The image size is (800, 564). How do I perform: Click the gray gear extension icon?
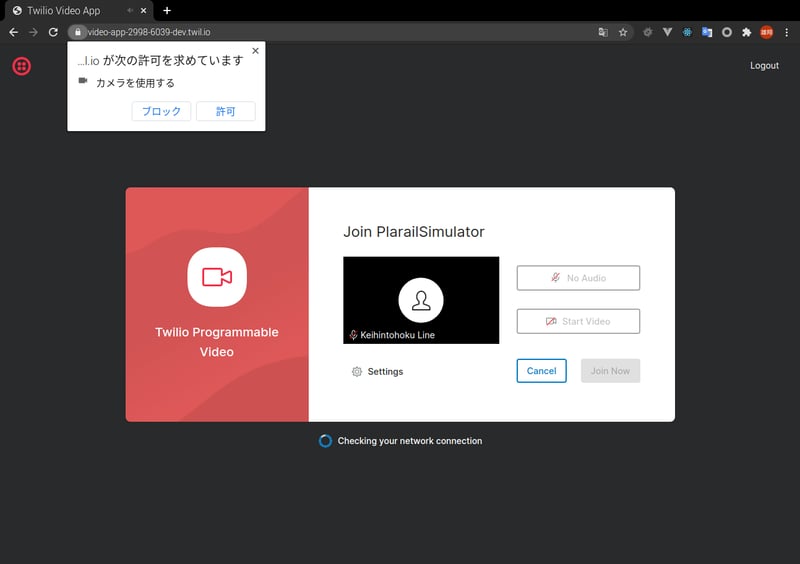(x=647, y=32)
